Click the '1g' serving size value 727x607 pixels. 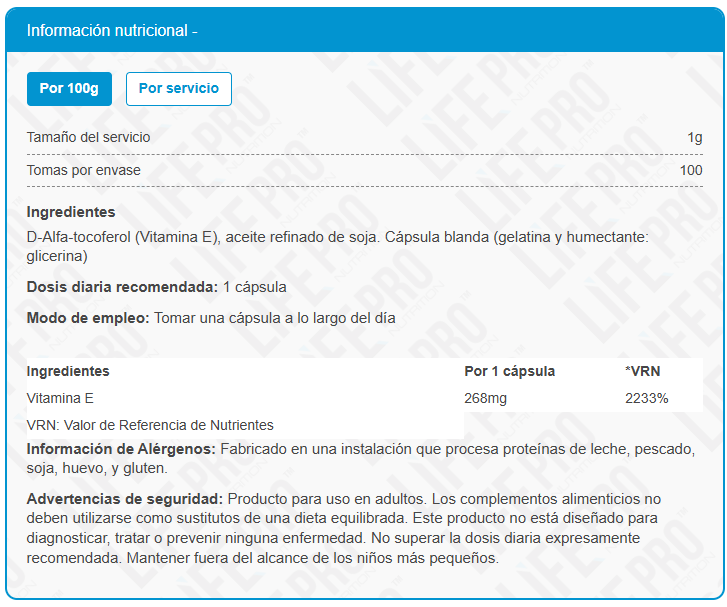pyautogui.click(x=694, y=137)
